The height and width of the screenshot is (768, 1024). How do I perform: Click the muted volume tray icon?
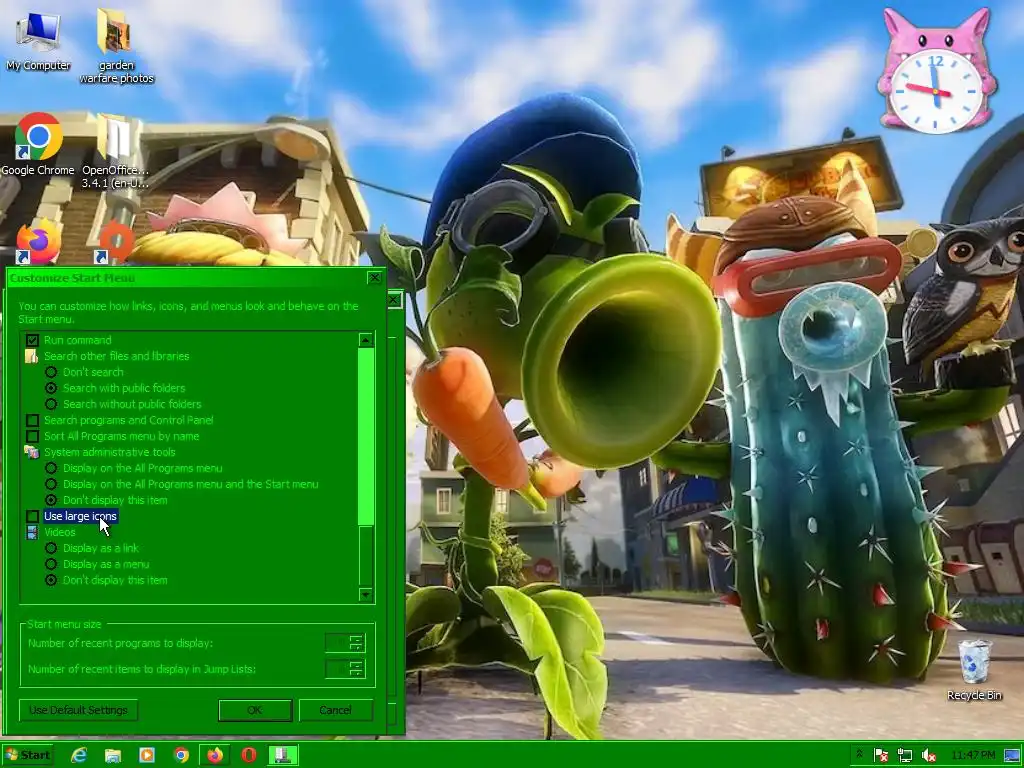coord(928,756)
